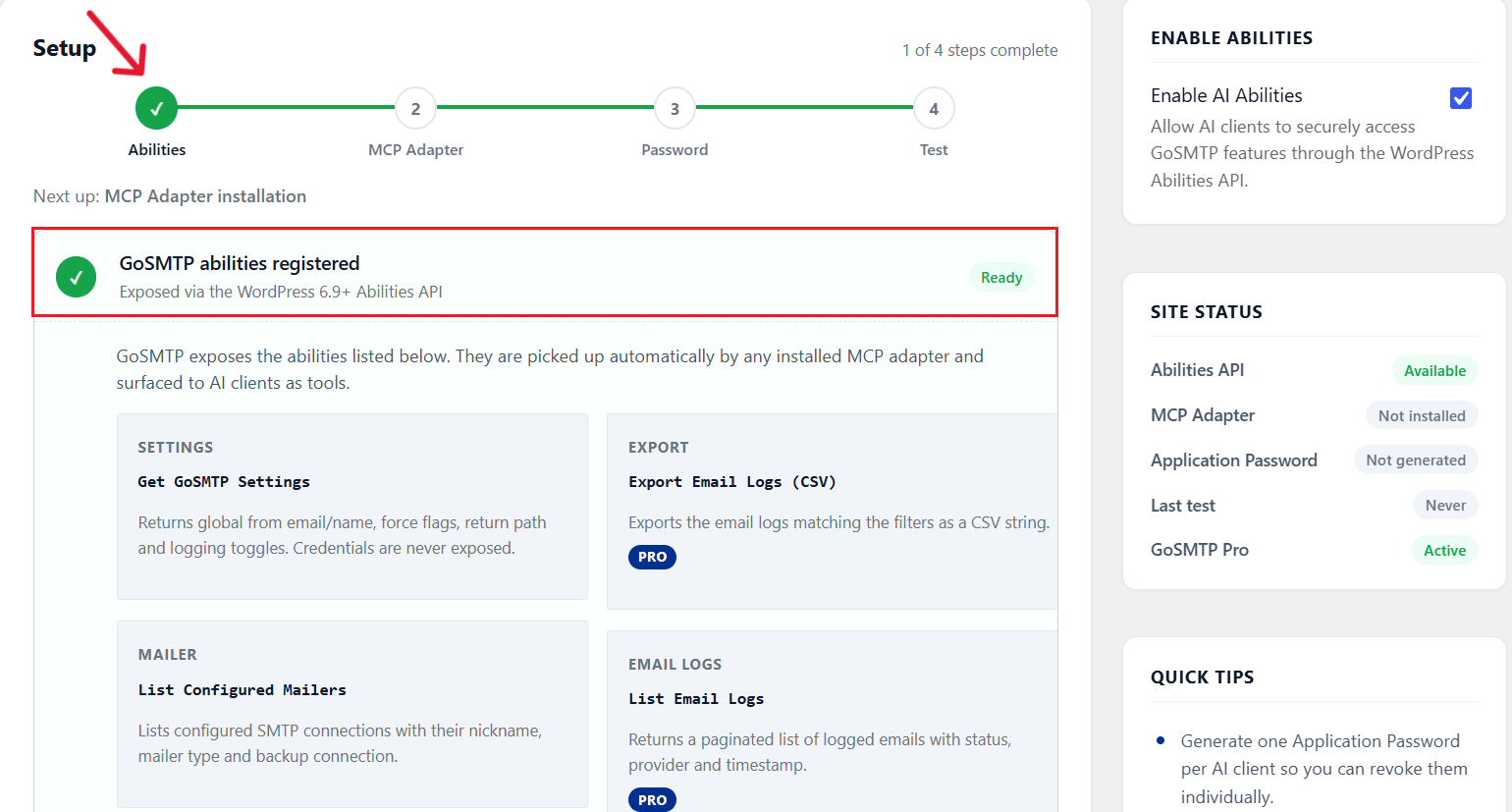
Task: Click the GoSMTP Pro row label
Action: (x=1200, y=550)
